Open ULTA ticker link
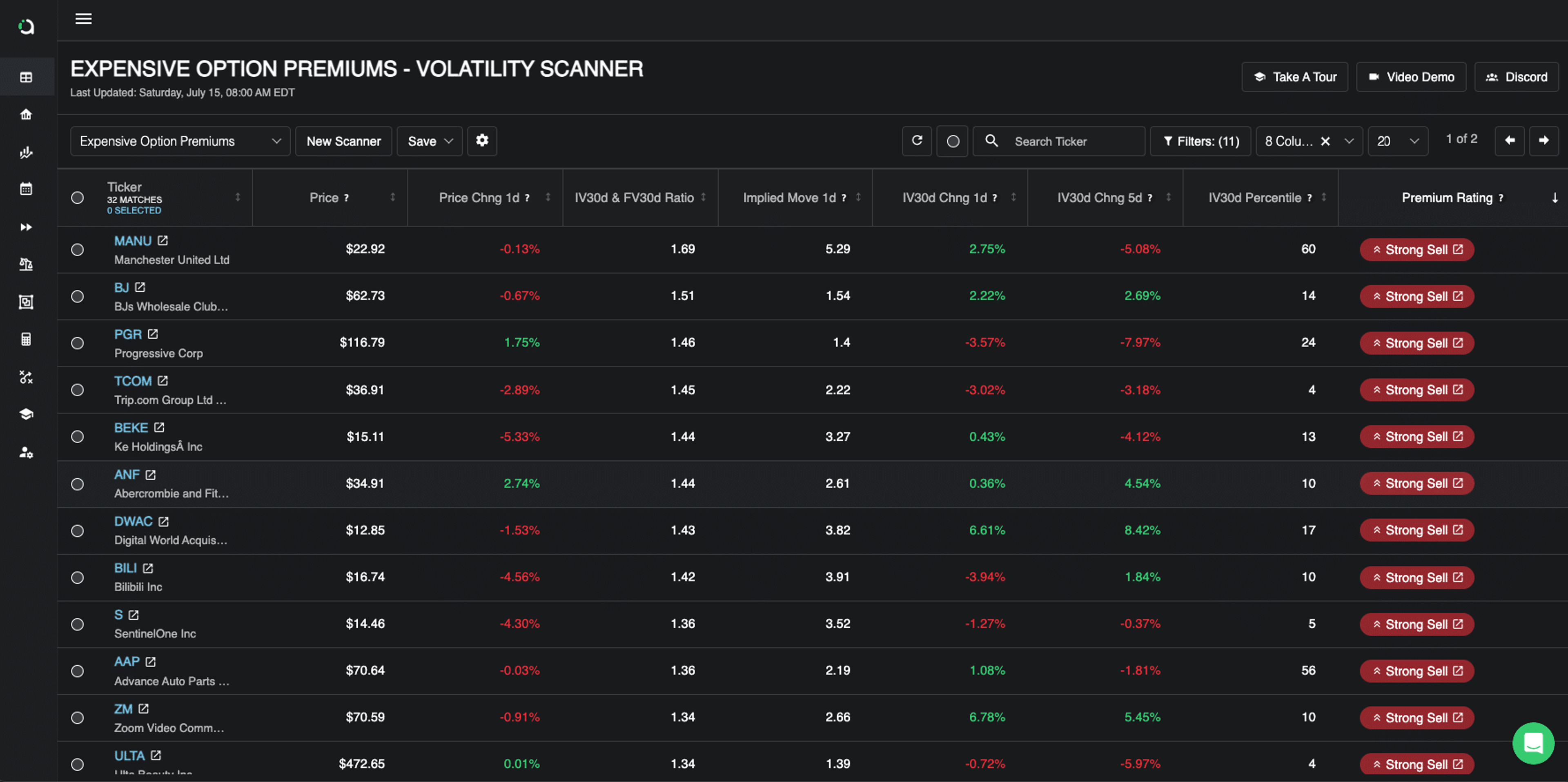The width and height of the screenshot is (1568, 782). tap(130, 756)
